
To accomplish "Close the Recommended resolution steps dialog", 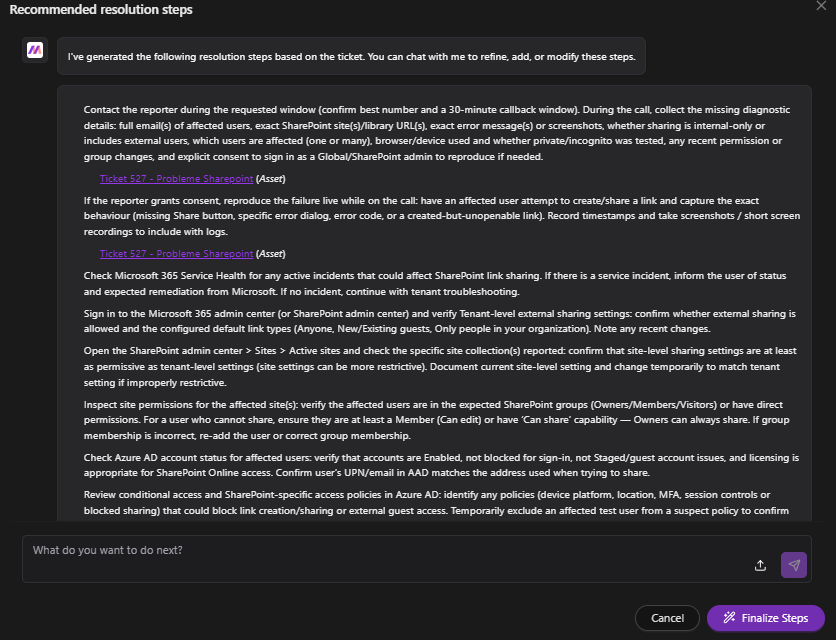I will click(x=821, y=6).
